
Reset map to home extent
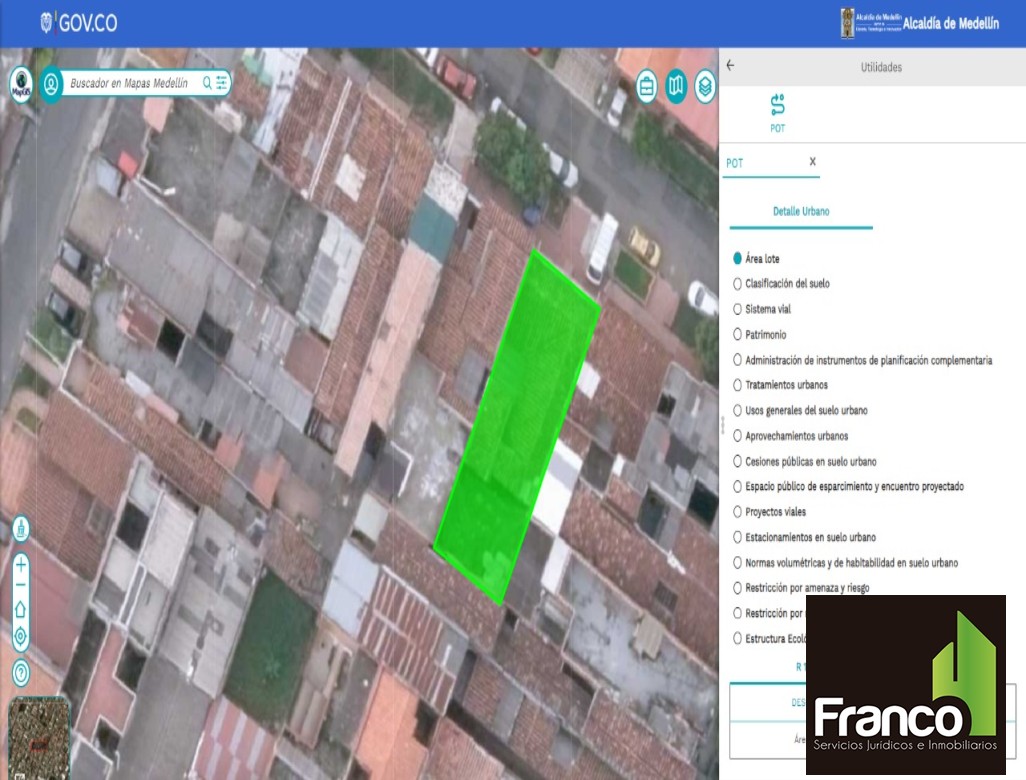tap(21, 609)
